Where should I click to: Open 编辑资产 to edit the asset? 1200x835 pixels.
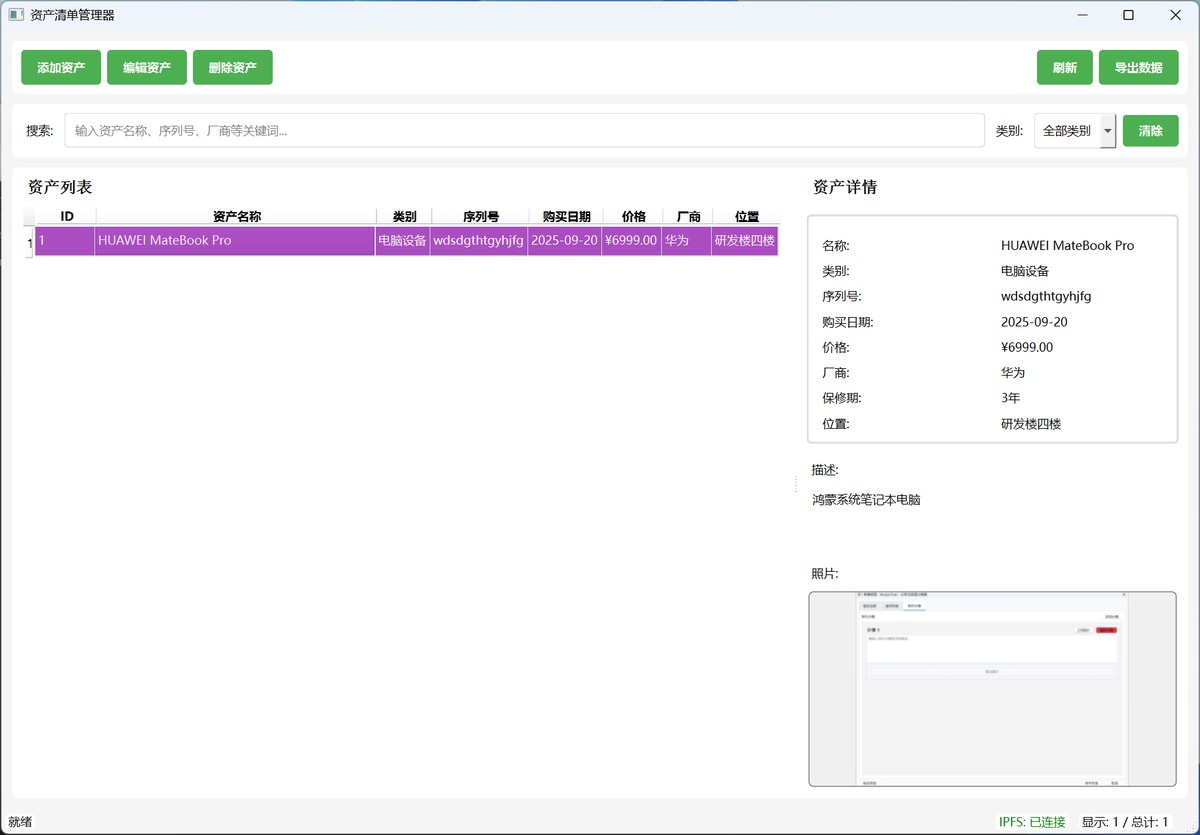click(147, 68)
